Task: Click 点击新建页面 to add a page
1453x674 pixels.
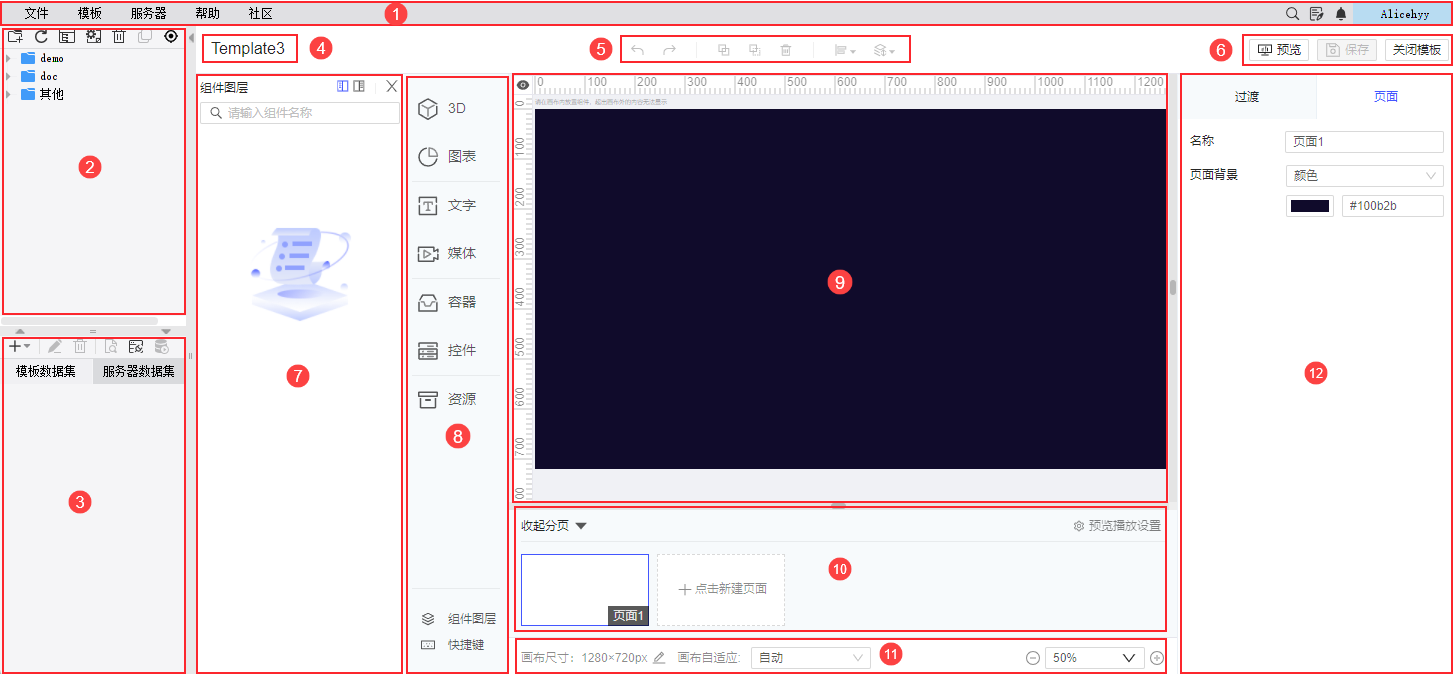Action: tap(721, 590)
